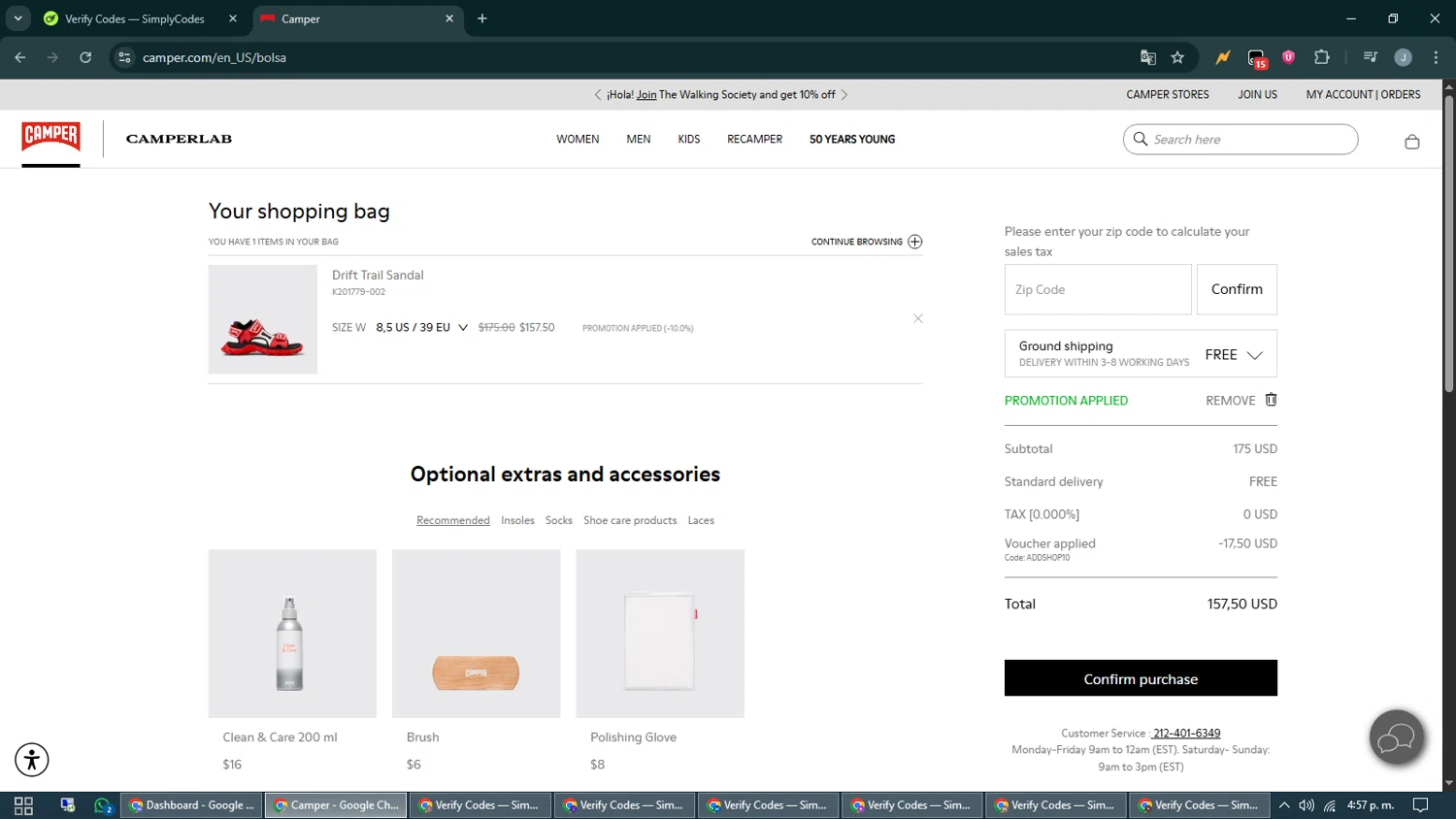Click the Search here field
The height and width of the screenshot is (819, 1456).
tap(1241, 139)
